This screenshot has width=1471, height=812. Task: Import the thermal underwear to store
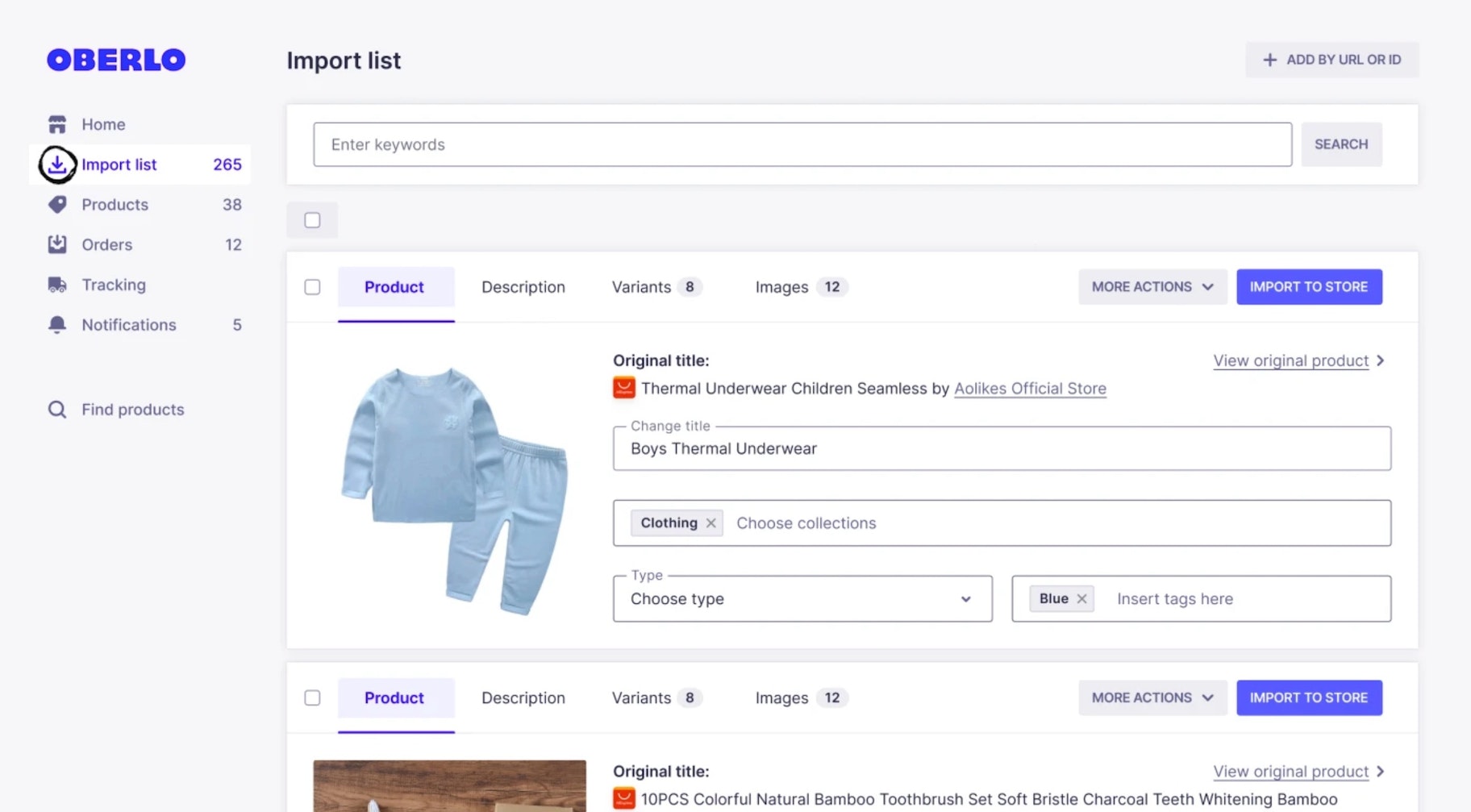1308,287
